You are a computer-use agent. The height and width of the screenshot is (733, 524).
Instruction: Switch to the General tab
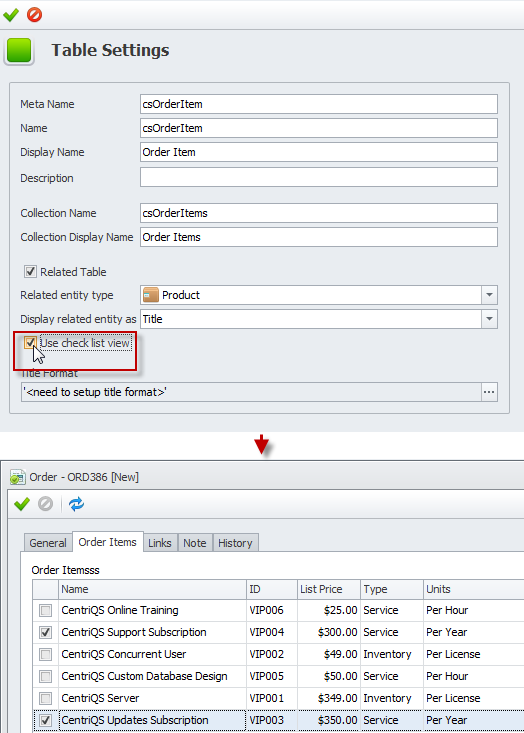tap(48, 543)
